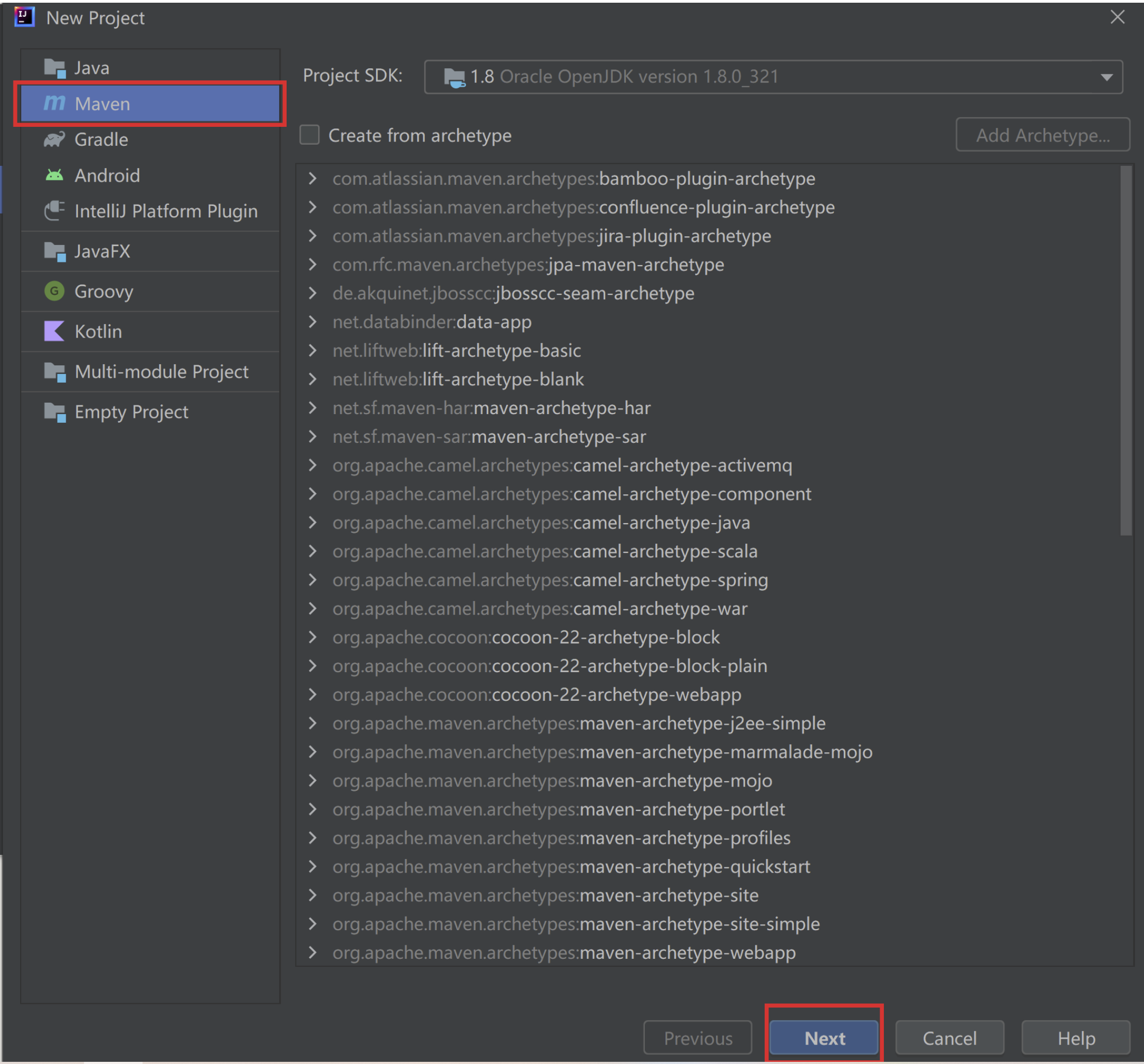The height and width of the screenshot is (1064, 1144).
Task: Expand jbosscc-seam-archetype entry
Action: [313, 293]
